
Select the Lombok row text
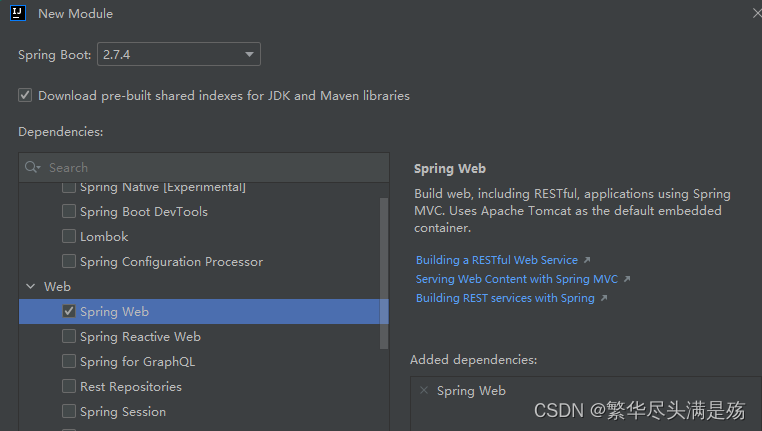pos(104,237)
